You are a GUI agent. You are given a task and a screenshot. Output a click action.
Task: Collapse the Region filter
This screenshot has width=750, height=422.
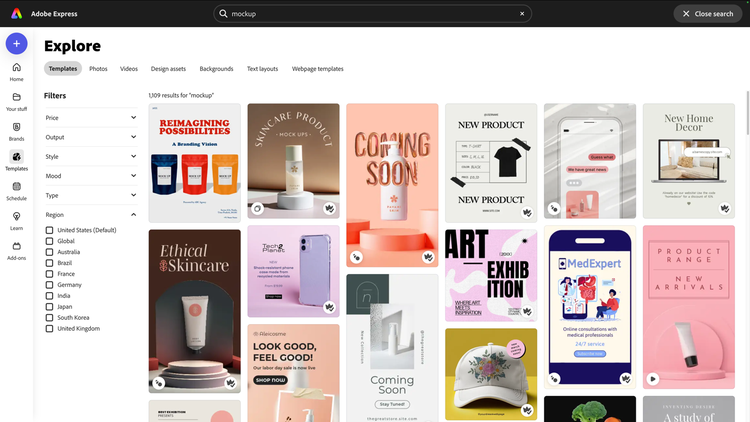pyautogui.click(x=90, y=215)
